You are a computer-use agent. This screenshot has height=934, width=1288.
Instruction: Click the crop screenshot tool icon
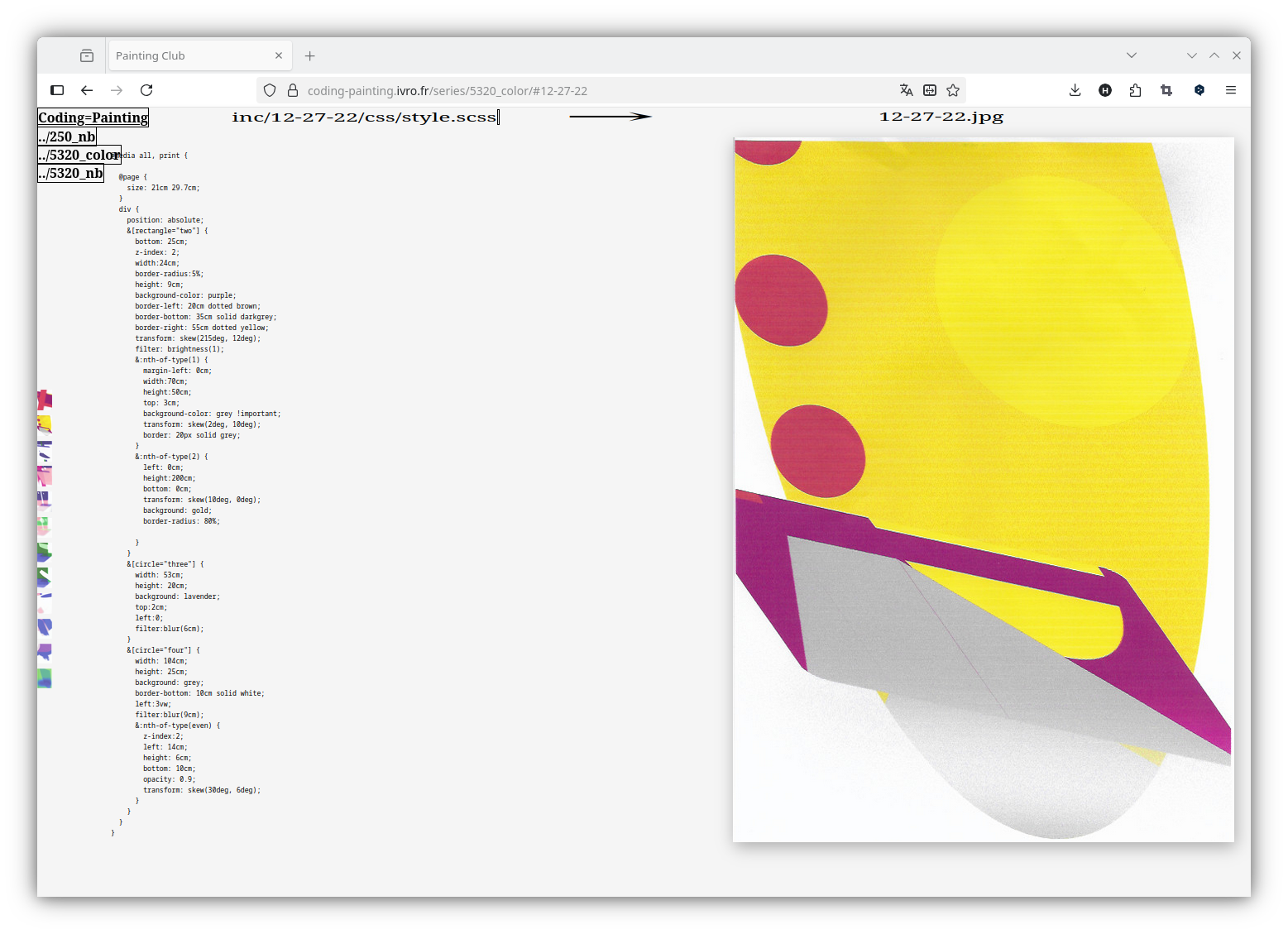[x=1166, y=90]
